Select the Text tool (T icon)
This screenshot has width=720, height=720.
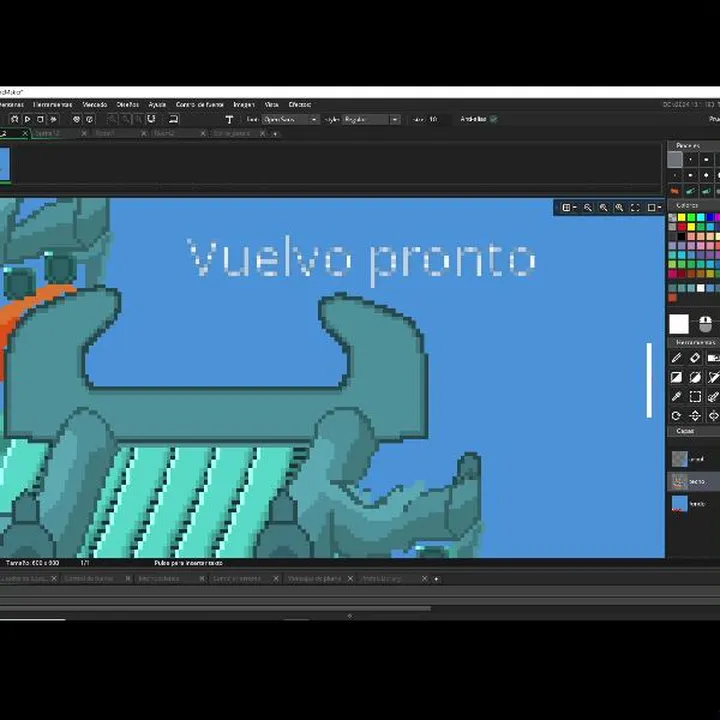click(230, 119)
